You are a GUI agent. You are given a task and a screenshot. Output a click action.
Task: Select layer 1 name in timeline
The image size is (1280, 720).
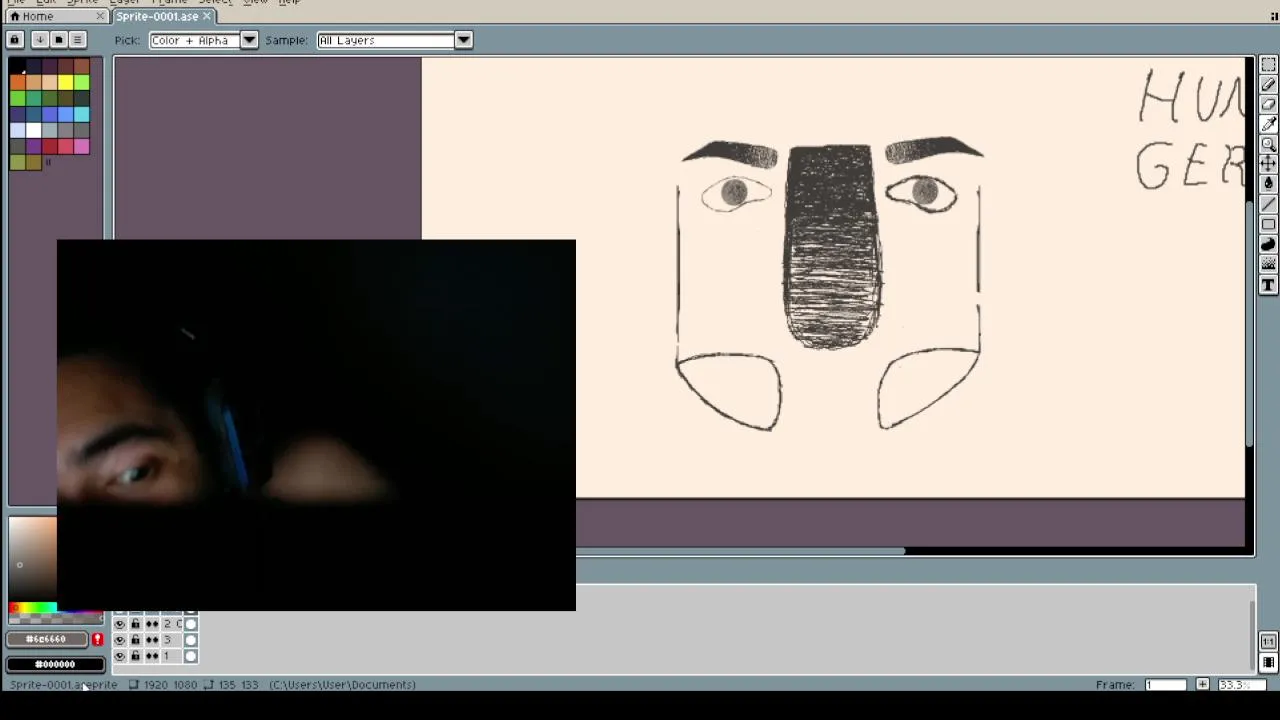172,656
